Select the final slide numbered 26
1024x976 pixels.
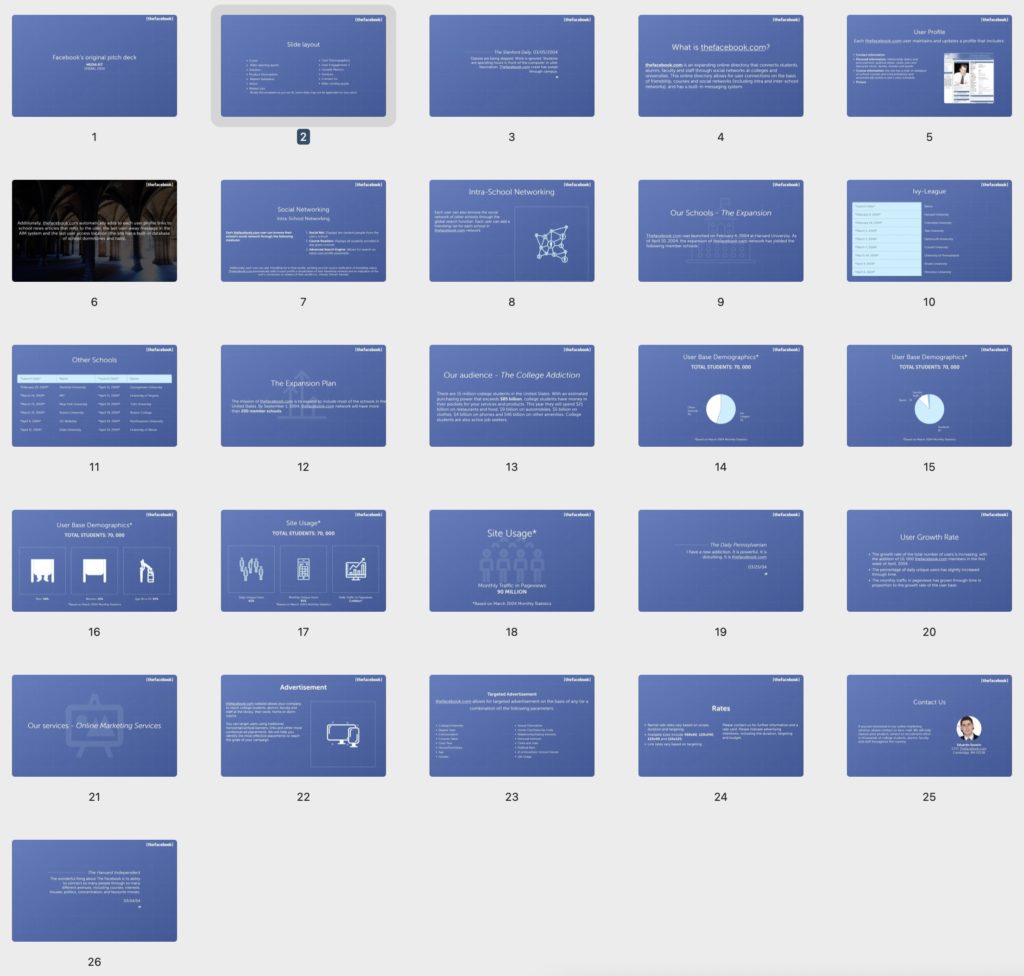coord(94,890)
